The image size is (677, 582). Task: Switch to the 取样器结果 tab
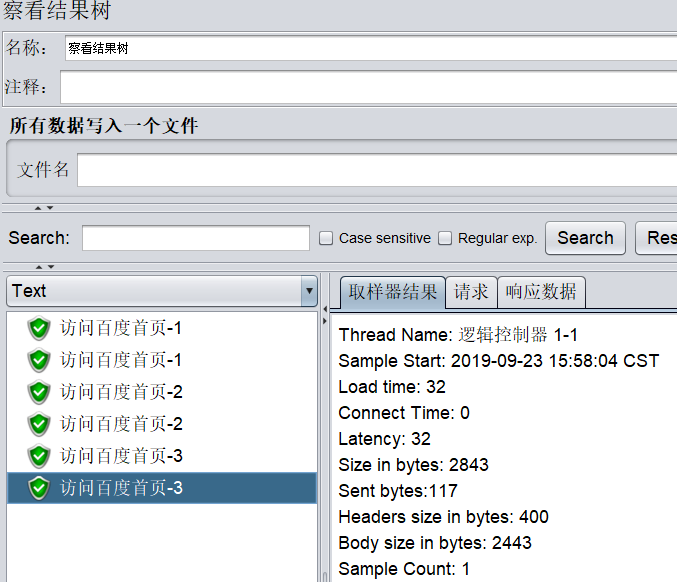click(392, 292)
